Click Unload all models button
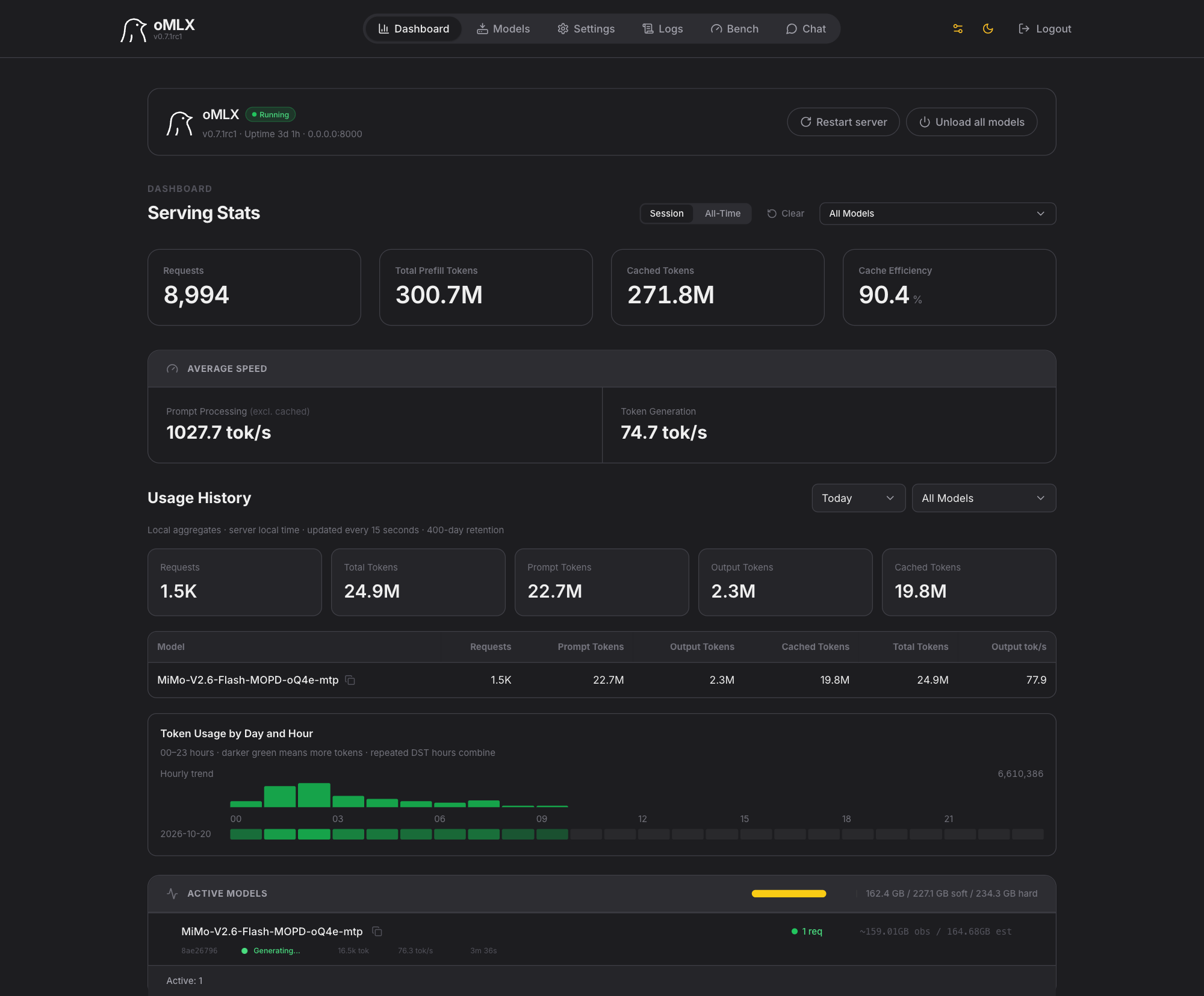Image resolution: width=1204 pixels, height=996 pixels. pos(972,122)
